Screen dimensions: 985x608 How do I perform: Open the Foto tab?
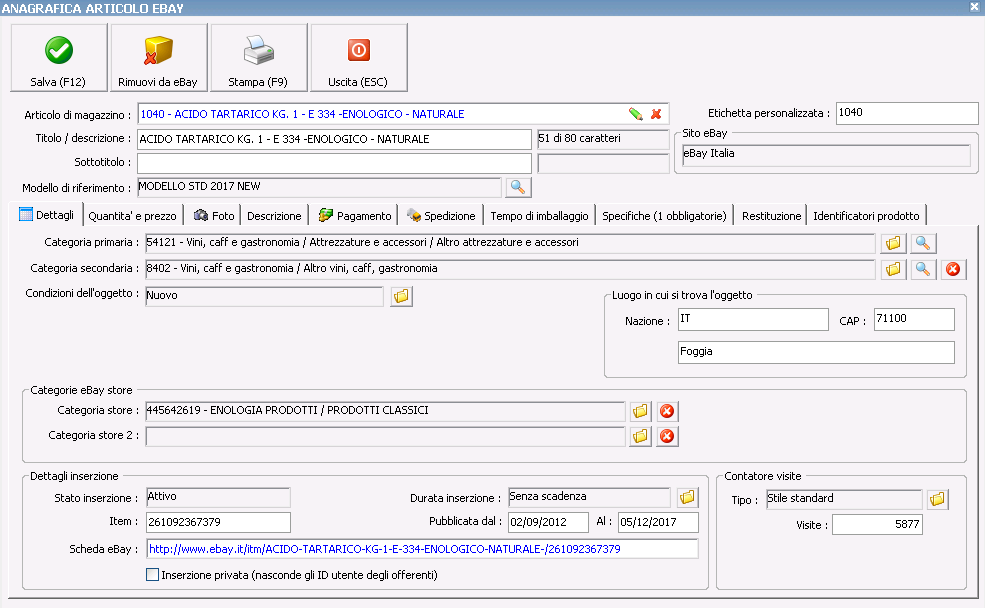point(214,216)
